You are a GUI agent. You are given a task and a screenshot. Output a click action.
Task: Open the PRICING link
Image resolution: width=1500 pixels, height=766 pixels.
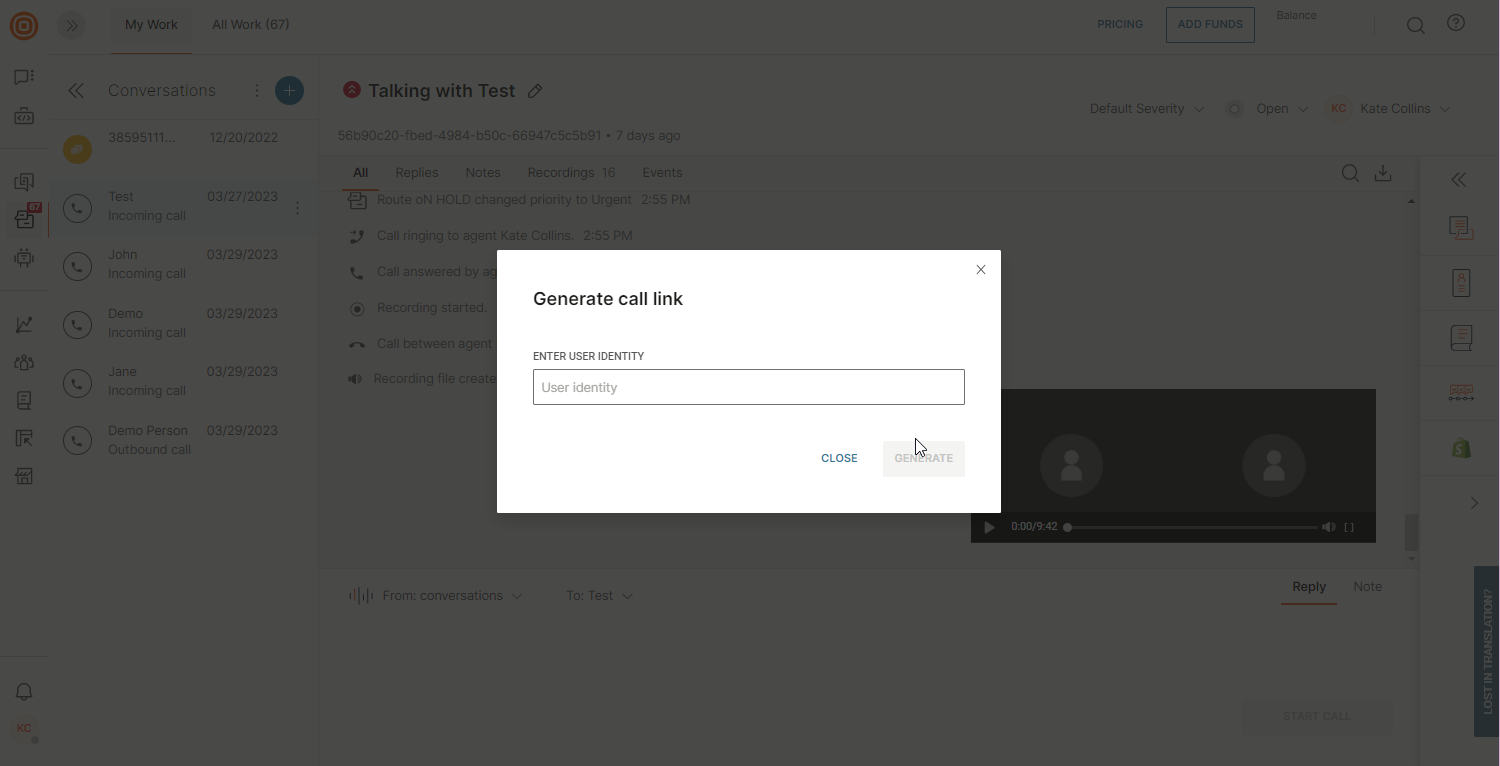(1120, 25)
